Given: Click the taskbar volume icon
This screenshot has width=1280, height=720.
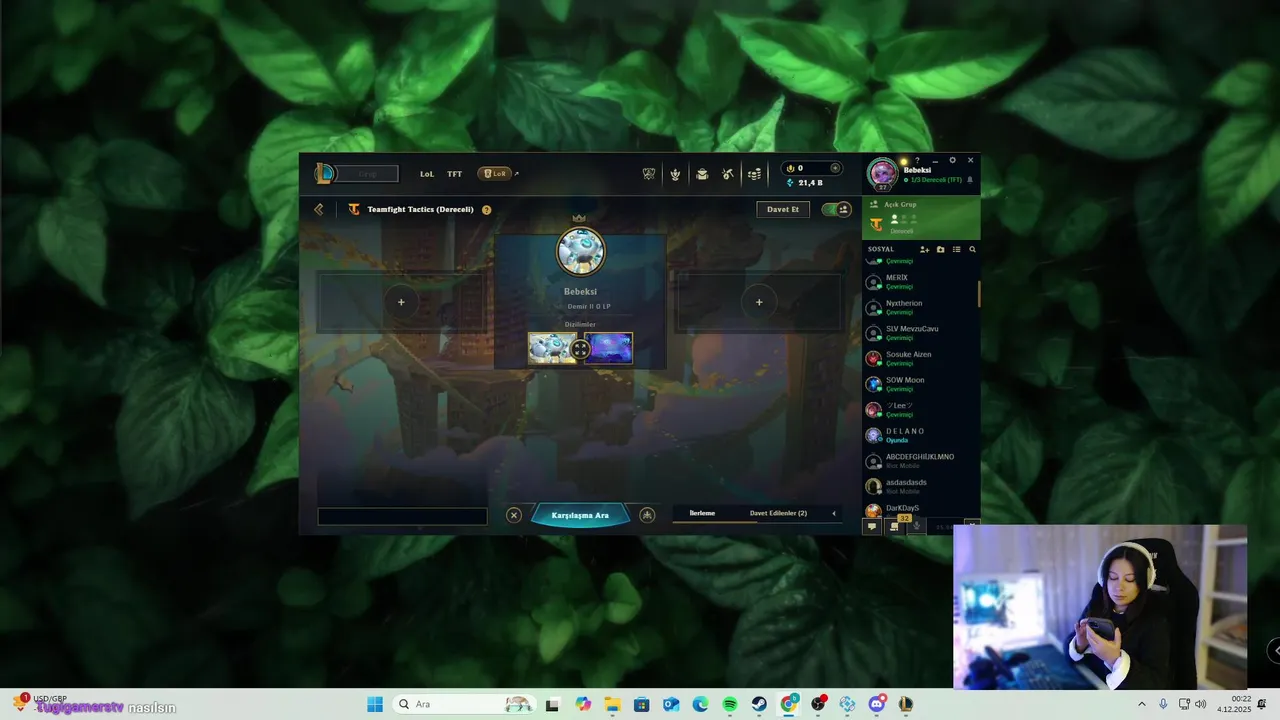Looking at the screenshot, I should [x=1200, y=704].
